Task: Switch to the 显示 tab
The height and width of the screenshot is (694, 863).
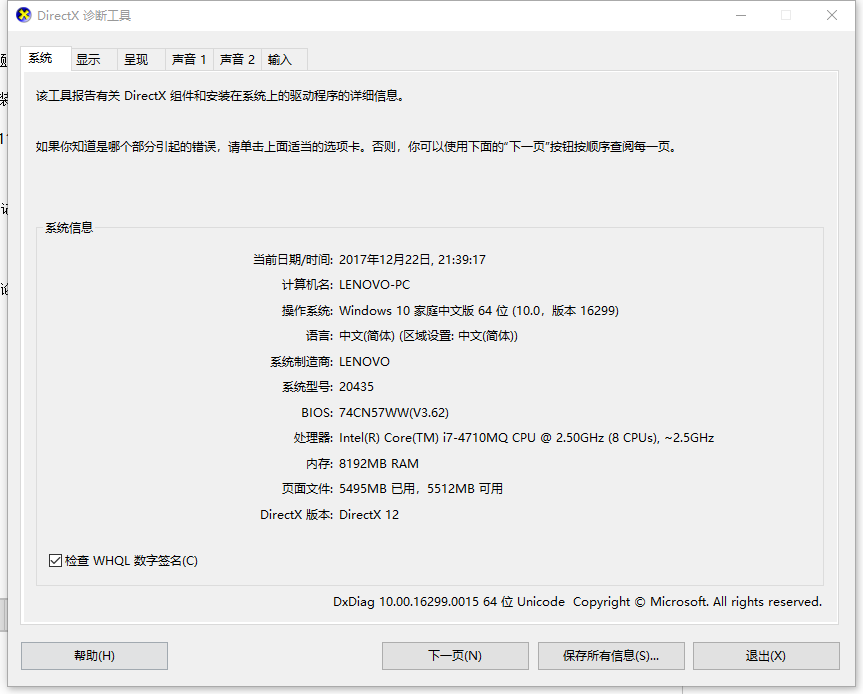Action: tap(94, 59)
